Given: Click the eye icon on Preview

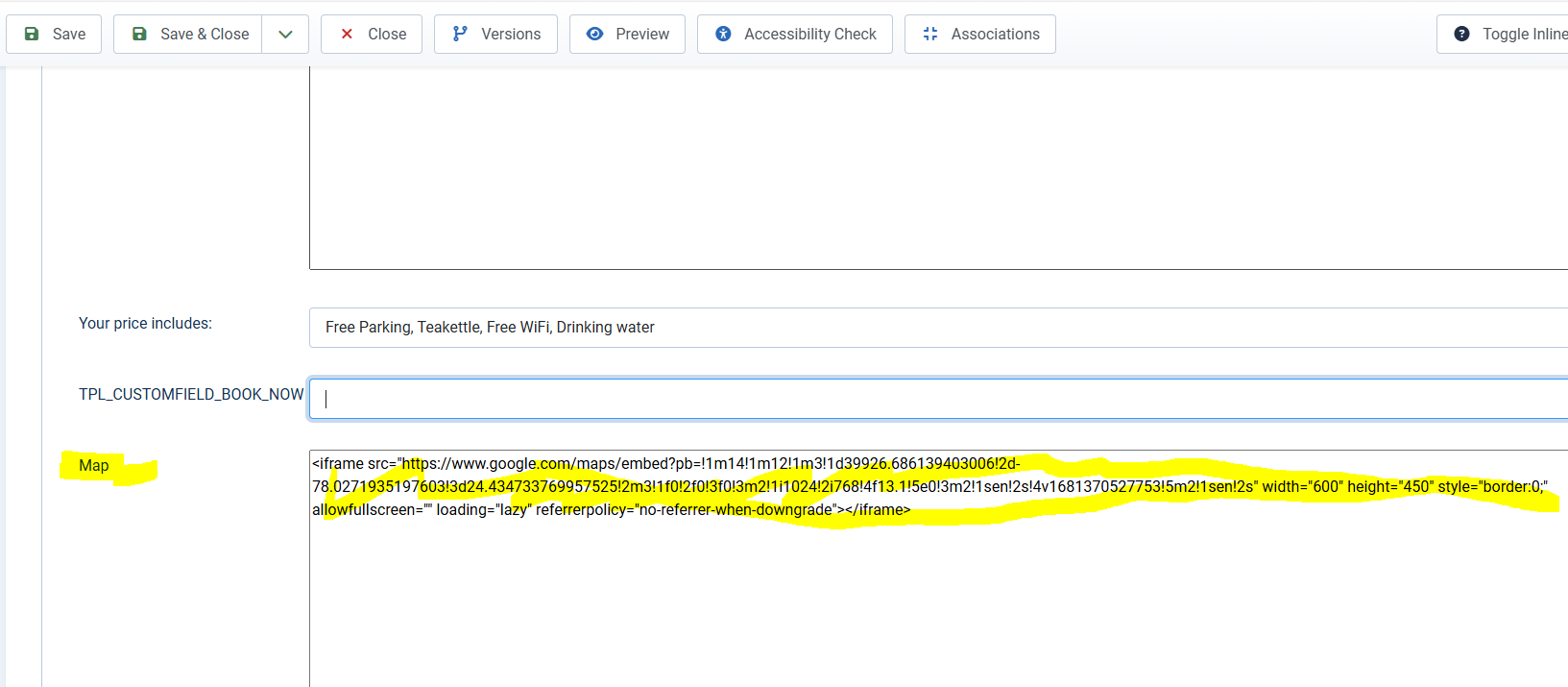Looking at the screenshot, I should click(595, 34).
